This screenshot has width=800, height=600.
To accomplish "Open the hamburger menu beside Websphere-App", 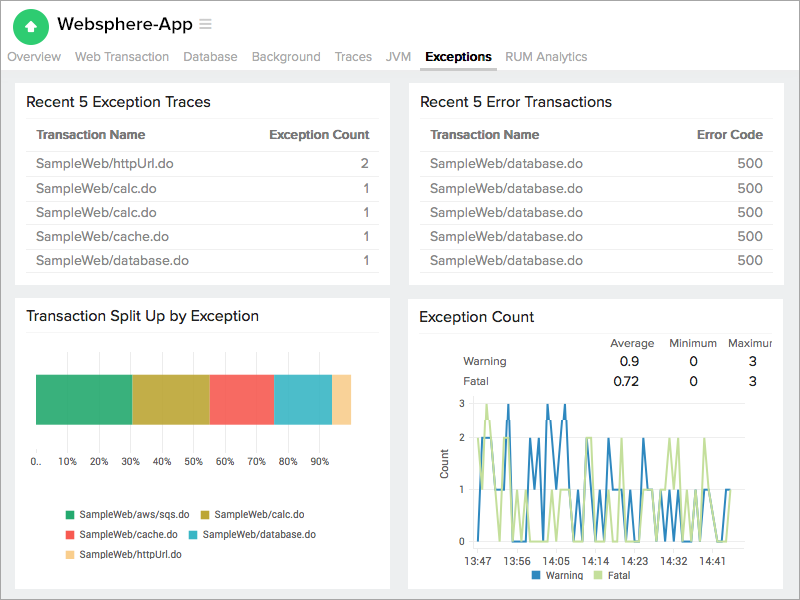I will 205,24.
